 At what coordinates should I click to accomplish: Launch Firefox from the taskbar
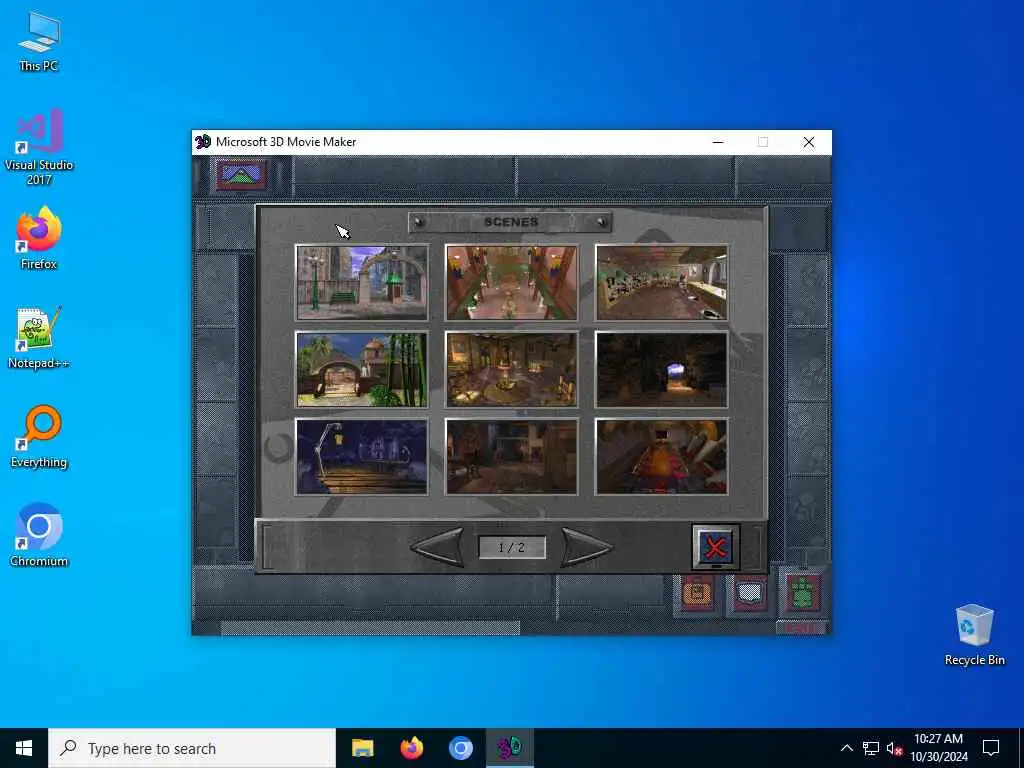pos(411,748)
